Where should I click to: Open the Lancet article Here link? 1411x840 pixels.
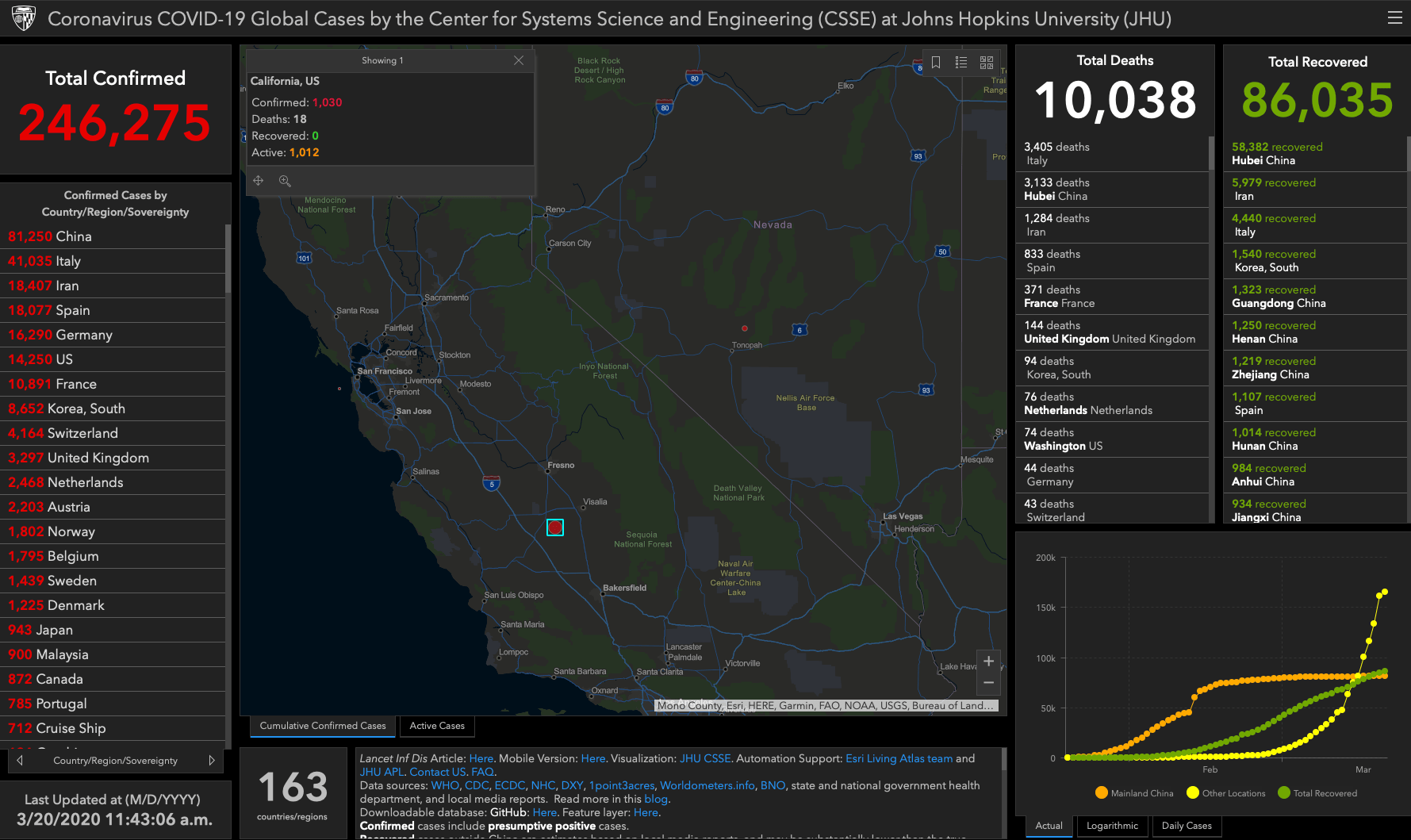click(481, 758)
